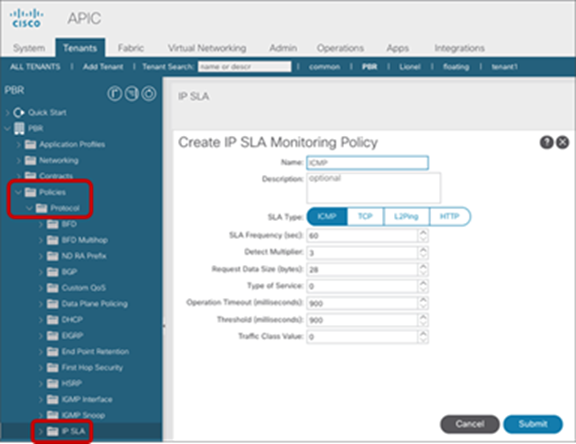576x444 pixels.
Task: Collapse the PBR tenant node
Action: [x=7, y=128]
